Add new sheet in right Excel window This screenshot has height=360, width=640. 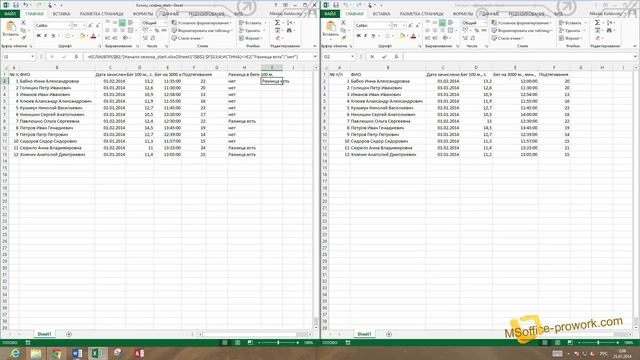tap(389, 334)
